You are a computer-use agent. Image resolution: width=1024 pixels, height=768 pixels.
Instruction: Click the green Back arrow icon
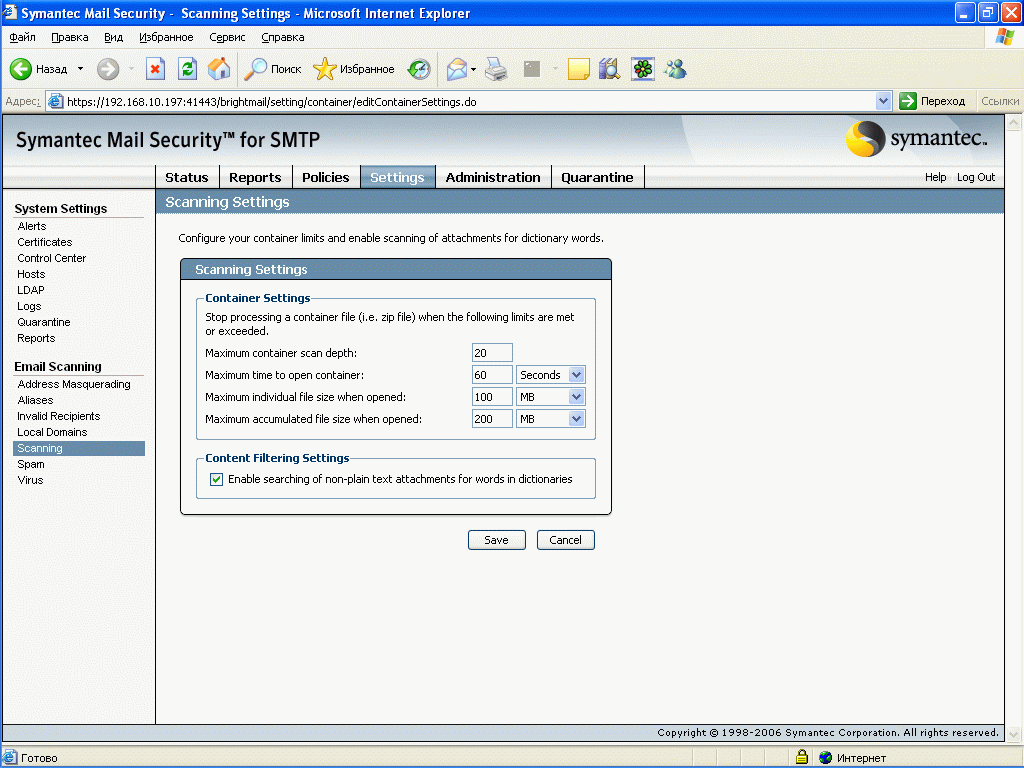tap(21, 69)
